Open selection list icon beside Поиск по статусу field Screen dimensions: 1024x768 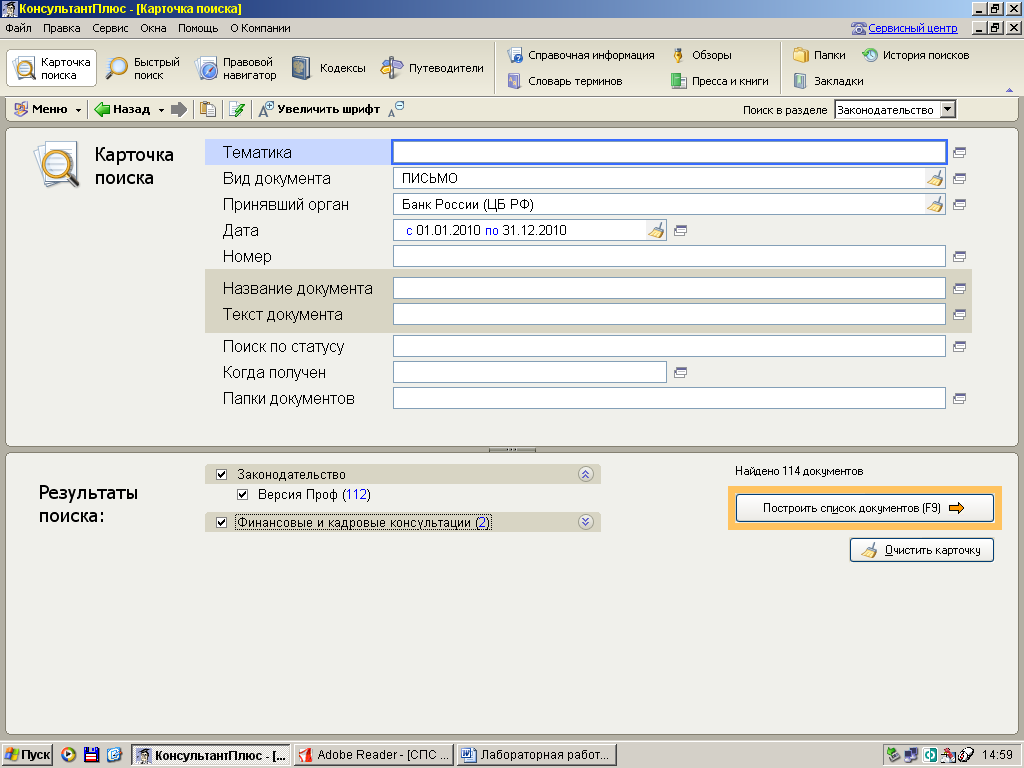coord(959,347)
